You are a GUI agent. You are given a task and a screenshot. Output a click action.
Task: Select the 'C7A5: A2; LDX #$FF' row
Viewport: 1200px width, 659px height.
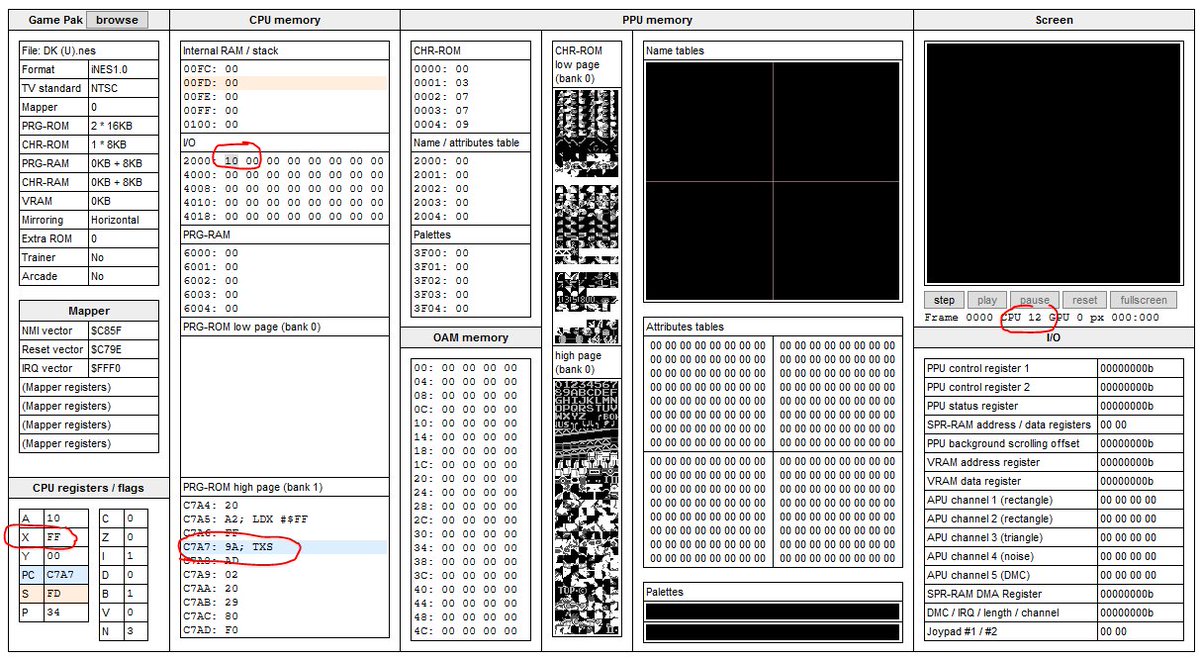[284, 519]
